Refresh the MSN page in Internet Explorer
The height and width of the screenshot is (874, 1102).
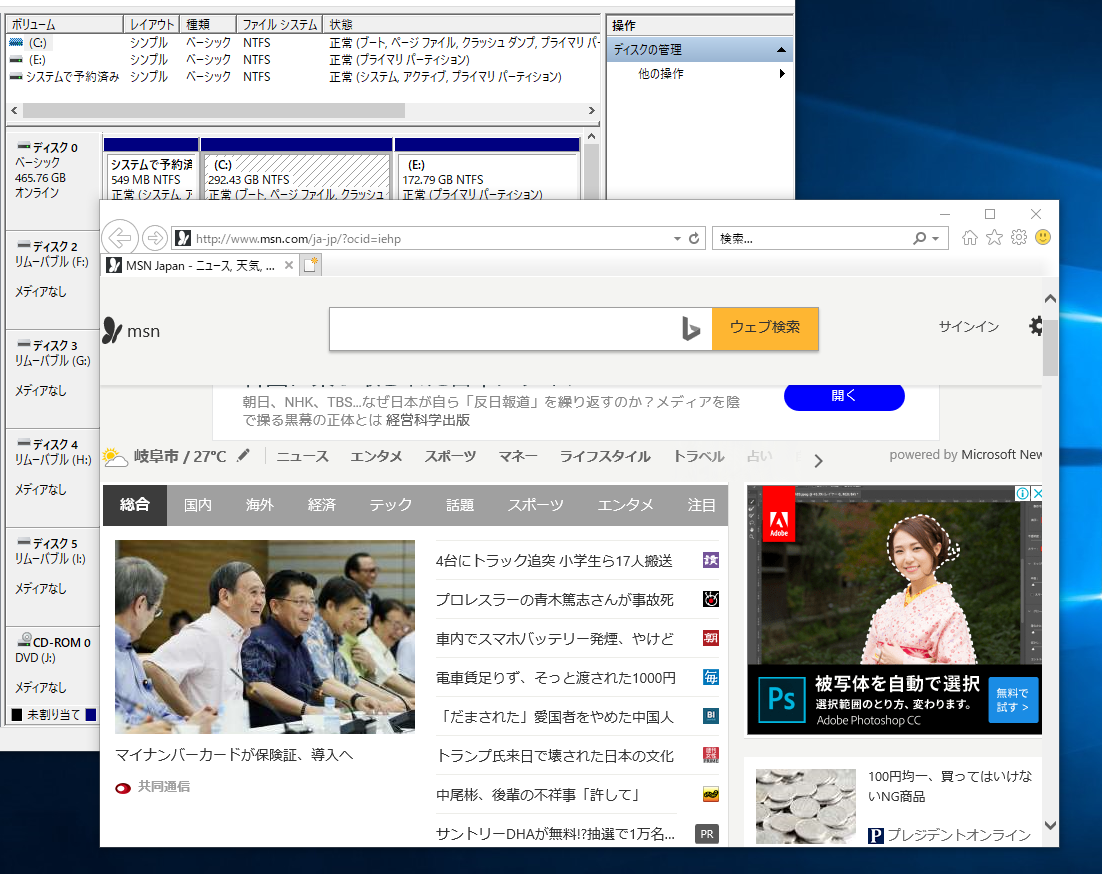tap(694, 238)
